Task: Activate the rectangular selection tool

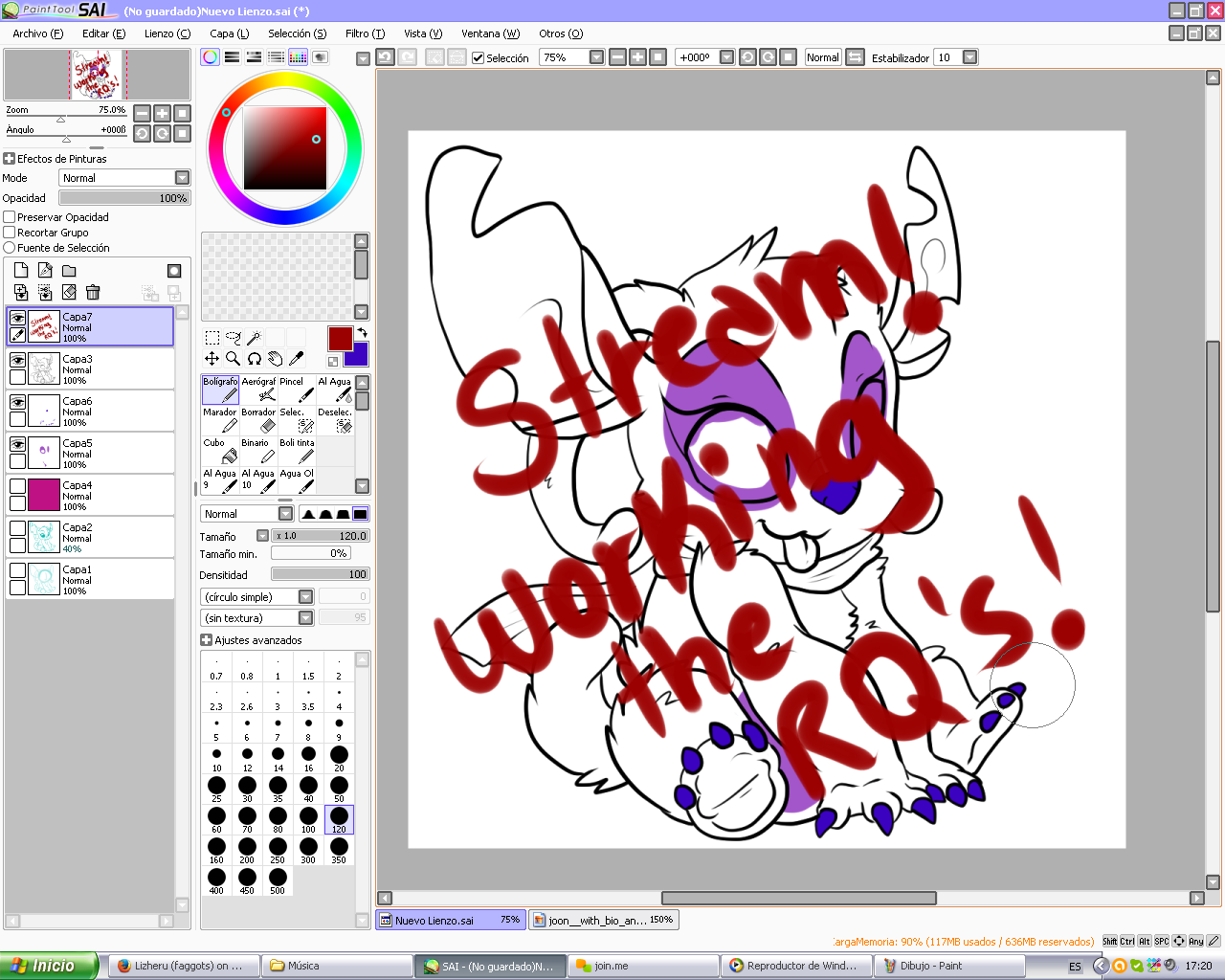Action: point(212,338)
